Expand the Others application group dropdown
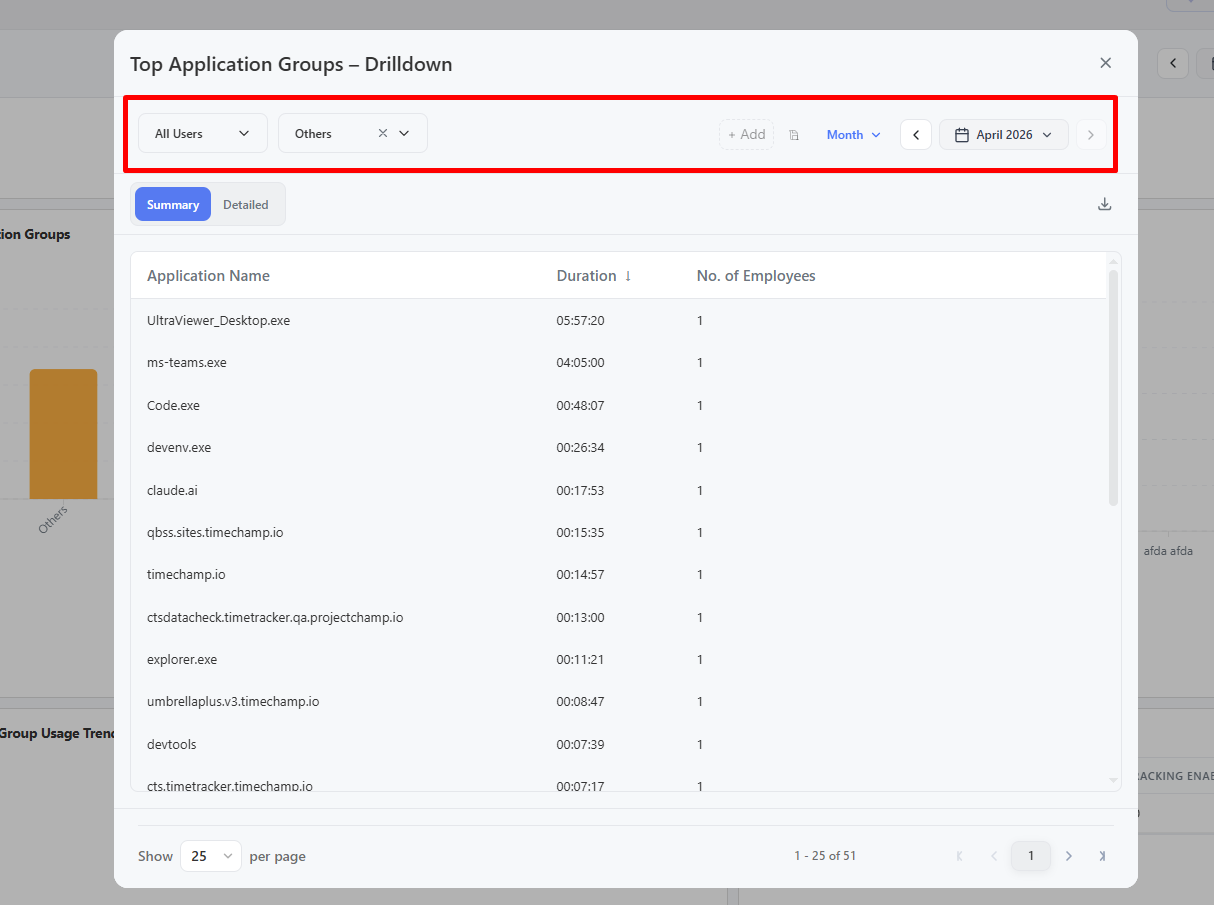The image size is (1214, 905). tap(404, 133)
